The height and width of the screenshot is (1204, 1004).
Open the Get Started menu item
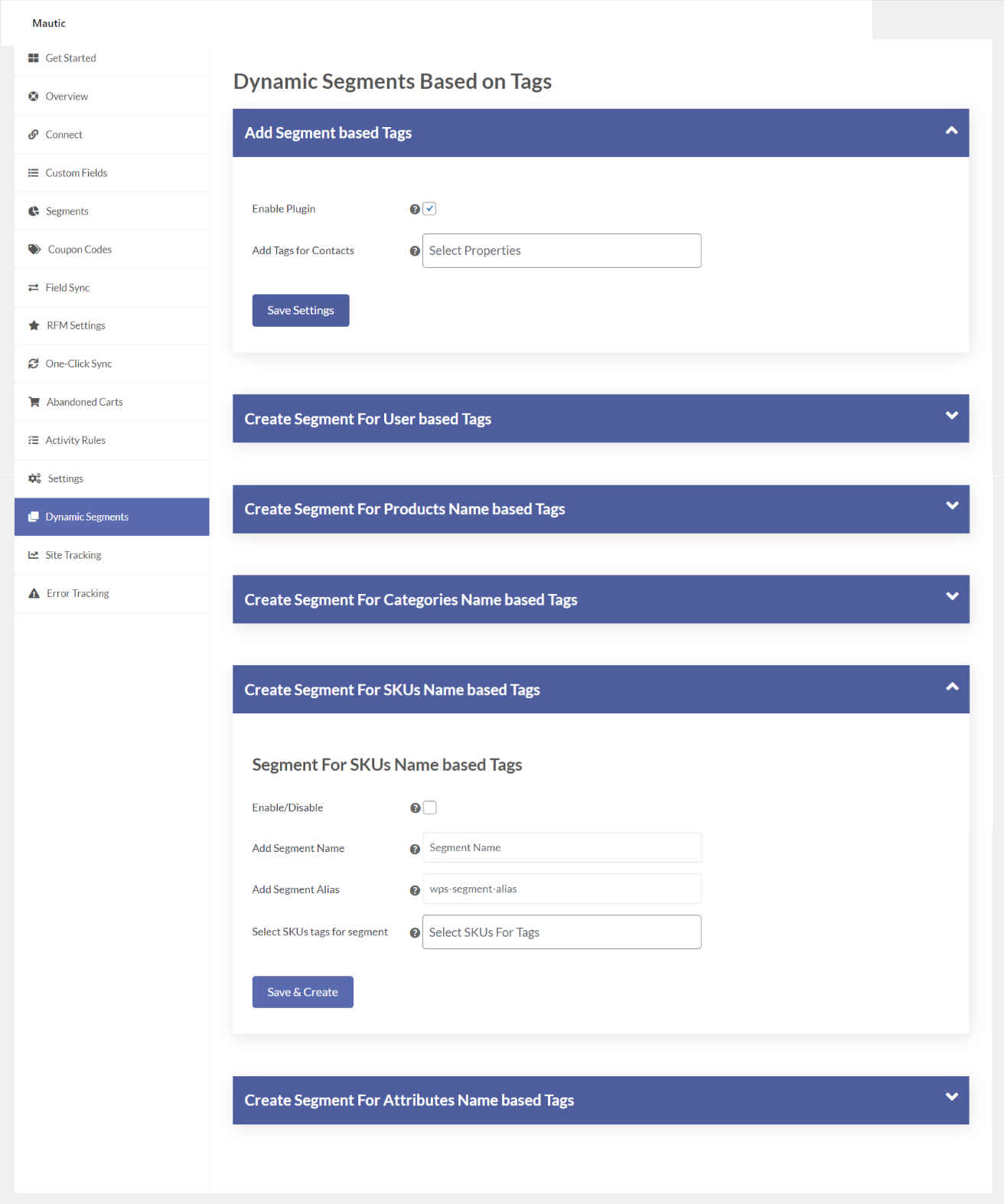point(112,58)
